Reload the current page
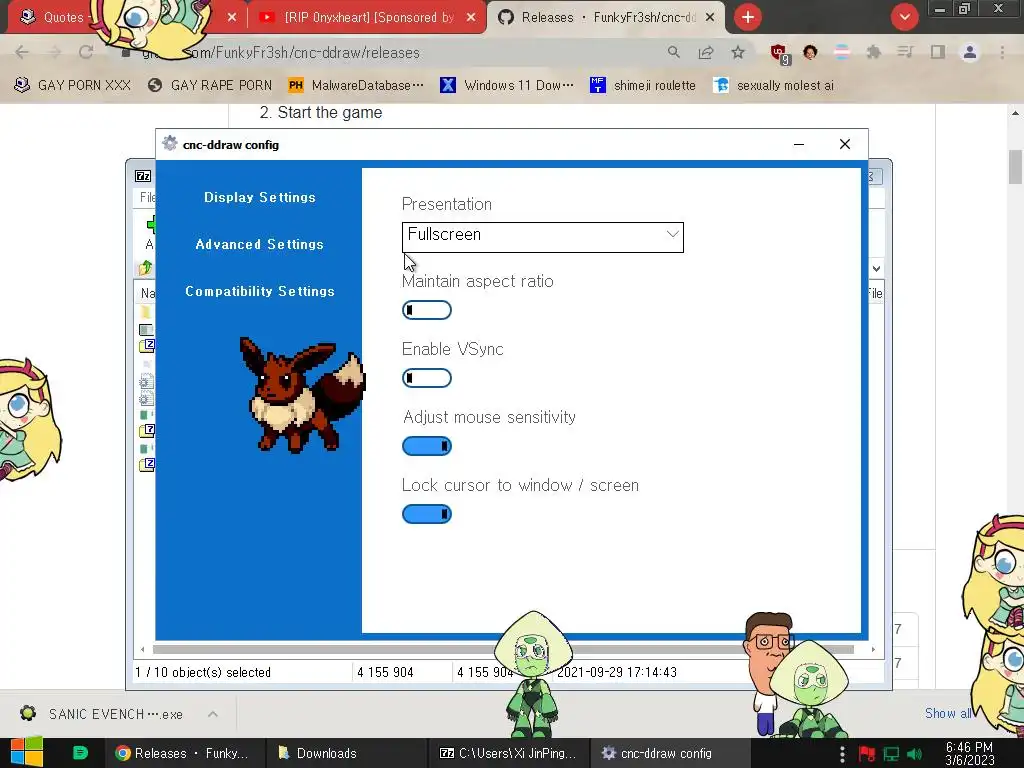Image resolution: width=1024 pixels, height=768 pixels. click(x=86, y=53)
